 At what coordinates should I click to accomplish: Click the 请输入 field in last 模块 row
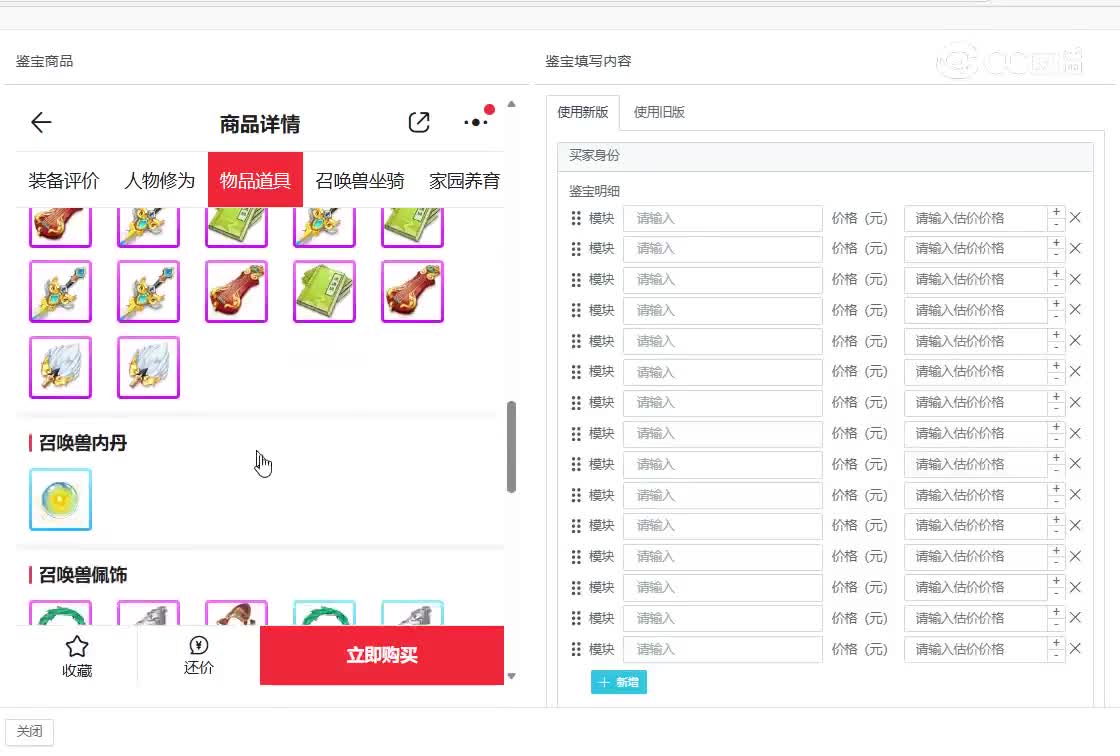point(722,650)
